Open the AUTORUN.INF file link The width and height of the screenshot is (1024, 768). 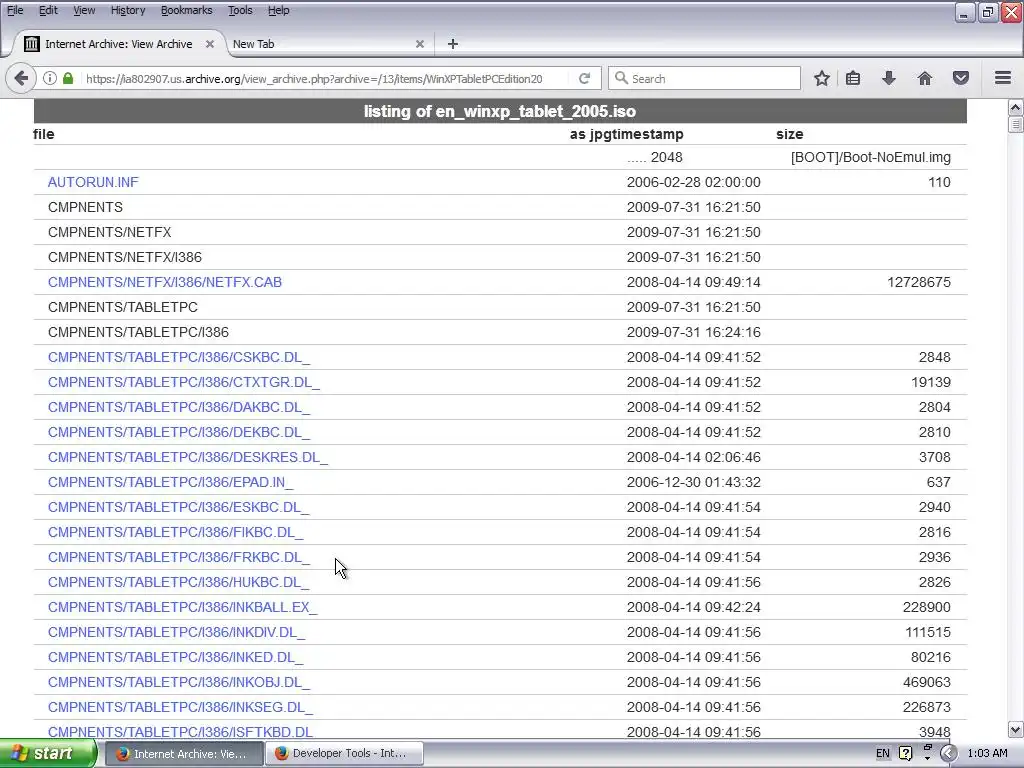[93, 182]
